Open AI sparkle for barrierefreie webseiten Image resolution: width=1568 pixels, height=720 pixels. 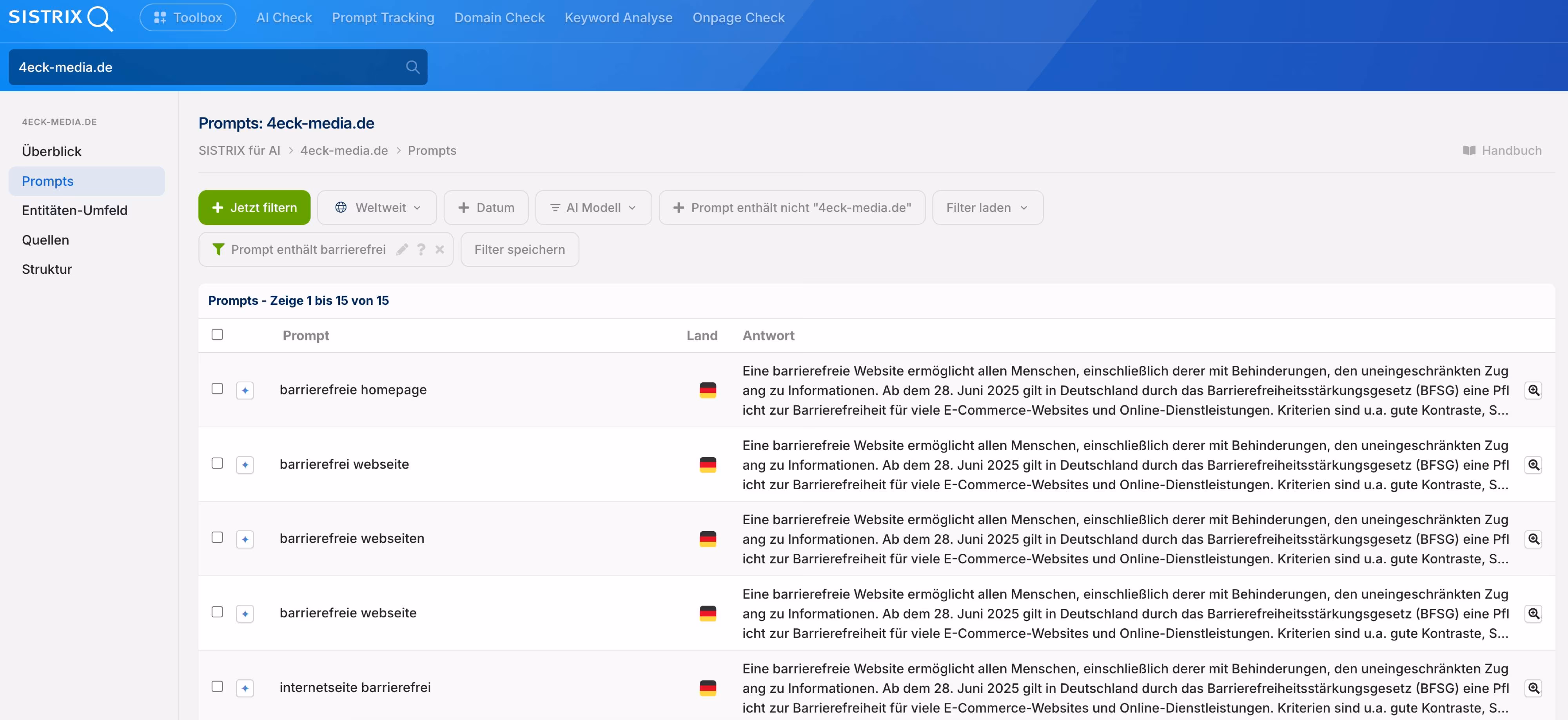point(245,539)
